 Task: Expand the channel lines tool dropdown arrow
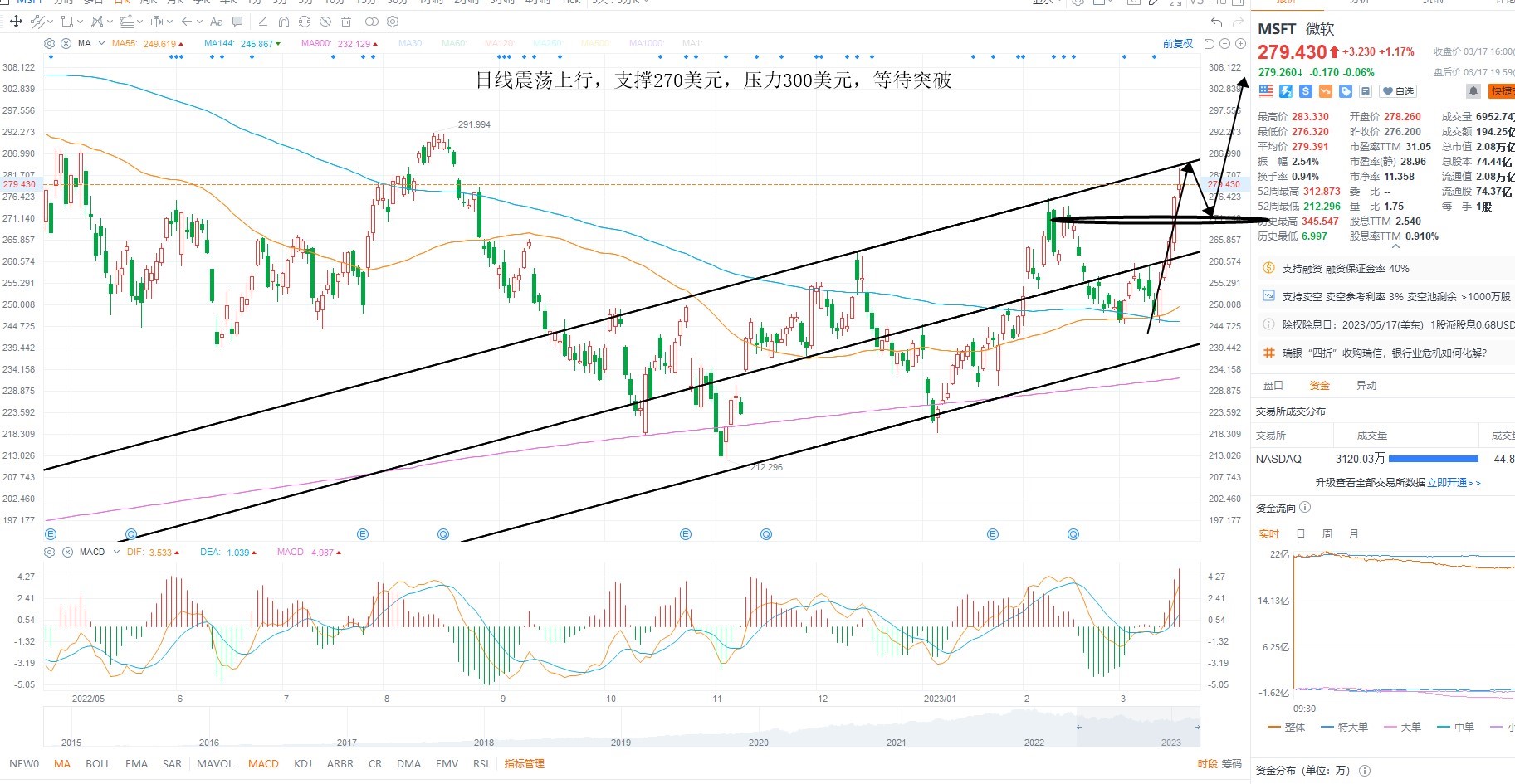[x=139, y=22]
